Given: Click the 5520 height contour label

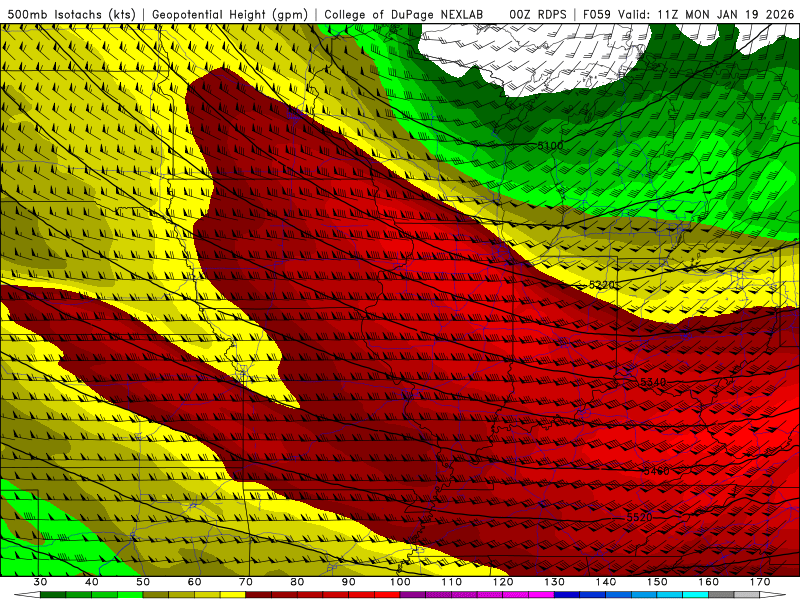Looking at the screenshot, I should click(639, 517).
